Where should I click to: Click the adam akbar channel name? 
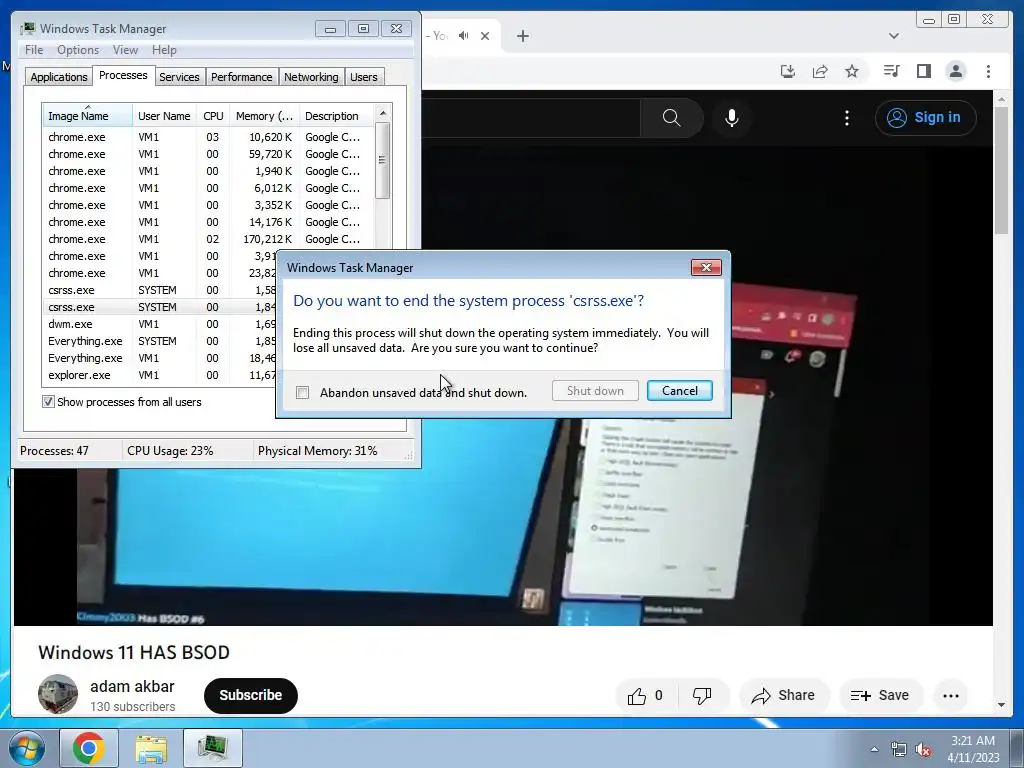pos(132,686)
